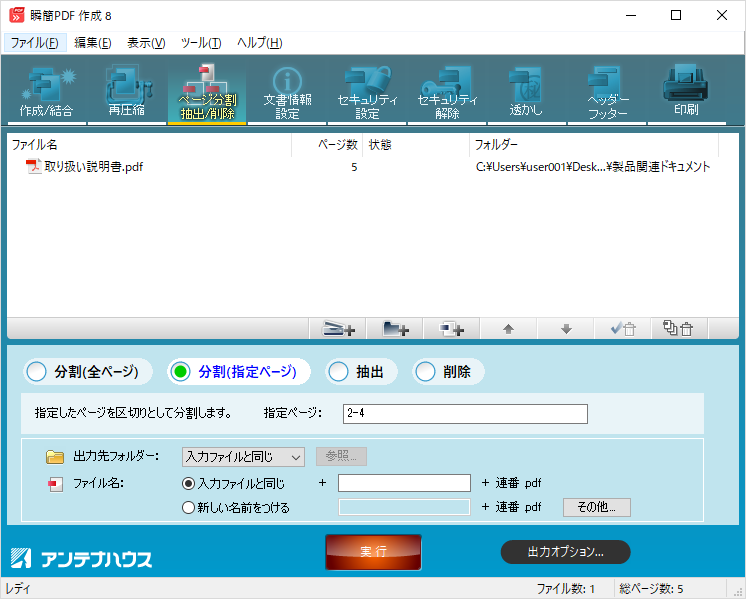Click the folder path C:¥Users¥user001
The height and width of the screenshot is (599, 746).
tap(593, 167)
